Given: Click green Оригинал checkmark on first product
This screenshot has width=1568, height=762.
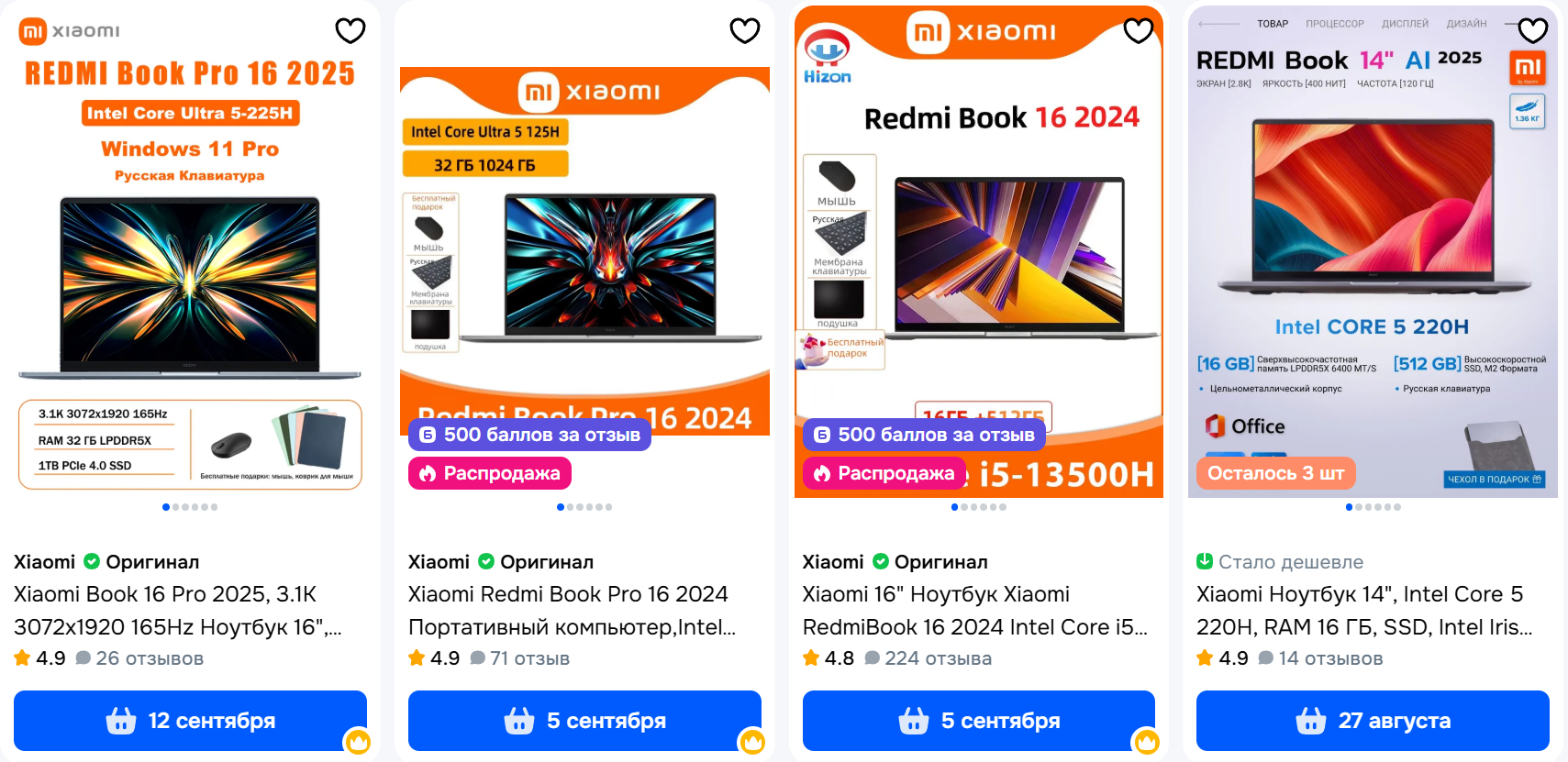Looking at the screenshot, I should click(x=92, y=561).
